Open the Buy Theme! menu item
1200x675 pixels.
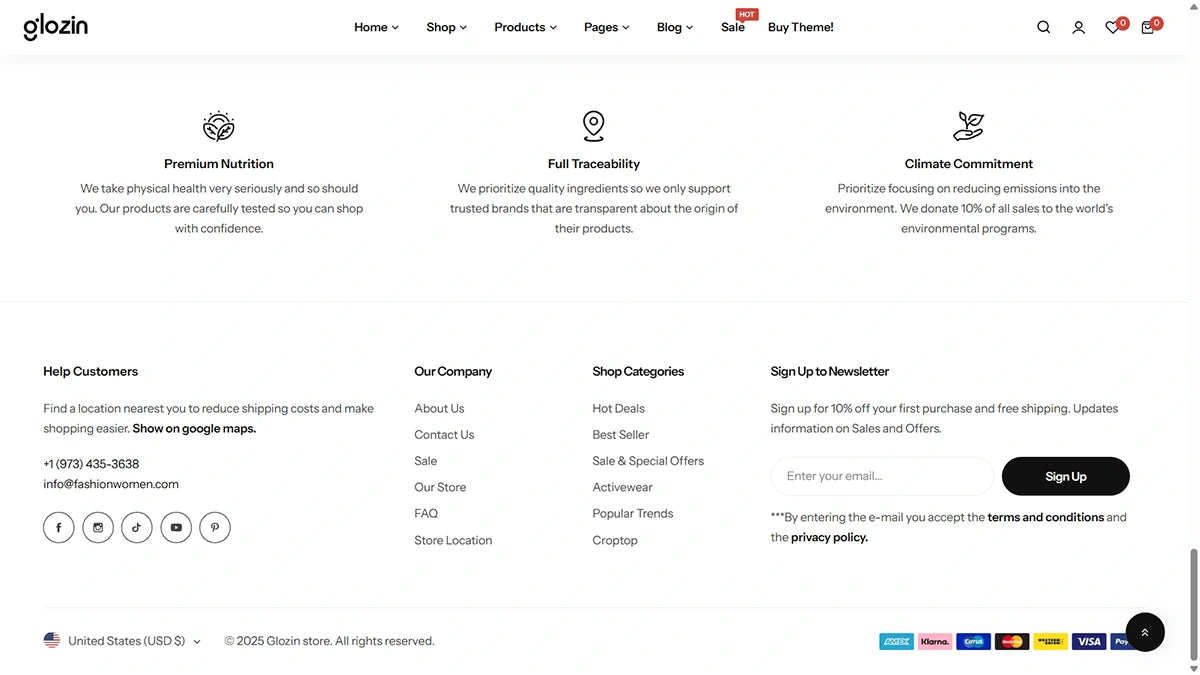point(801,27)
